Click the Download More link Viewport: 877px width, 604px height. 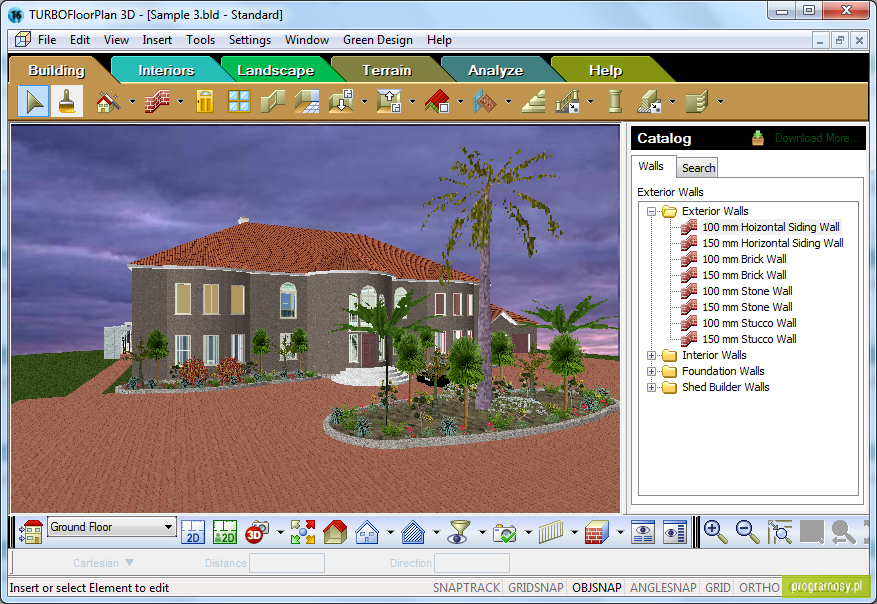pos(816,138)
